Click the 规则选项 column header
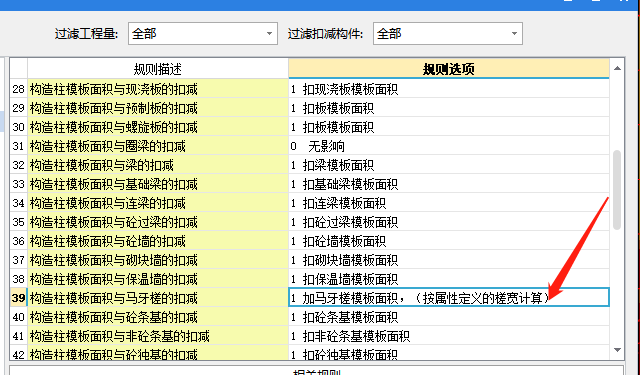Viewport: 640px width, 375px height. pos(449,69)
